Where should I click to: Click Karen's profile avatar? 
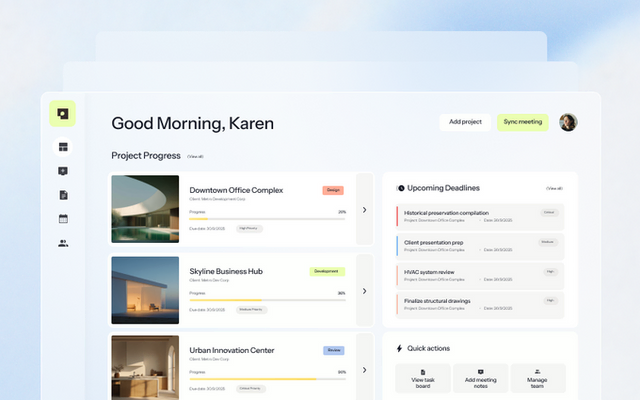568,122
